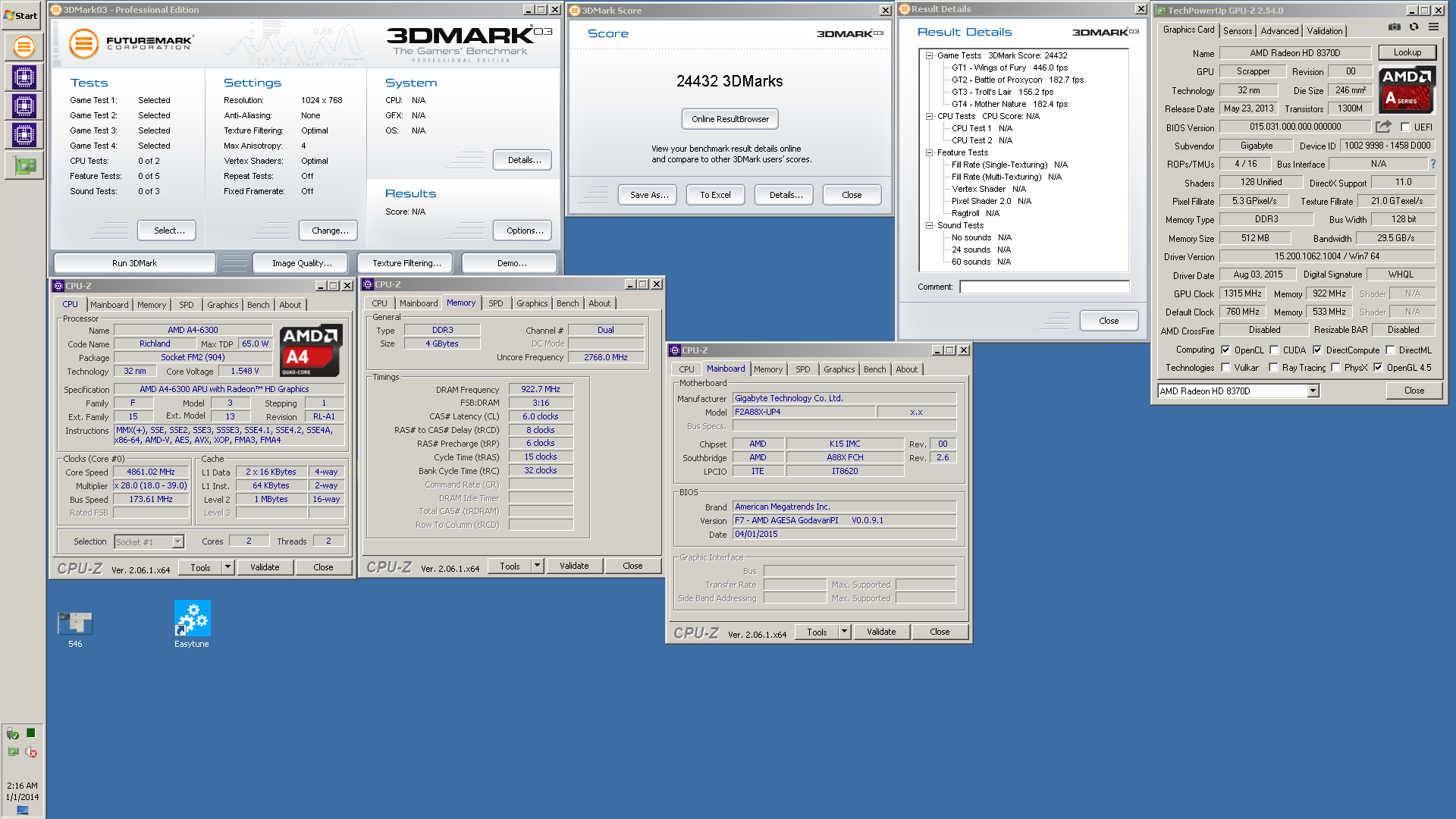
Task: Switch to the Advanced tab in GPU-Z
Action: (x=1279, y=31)
